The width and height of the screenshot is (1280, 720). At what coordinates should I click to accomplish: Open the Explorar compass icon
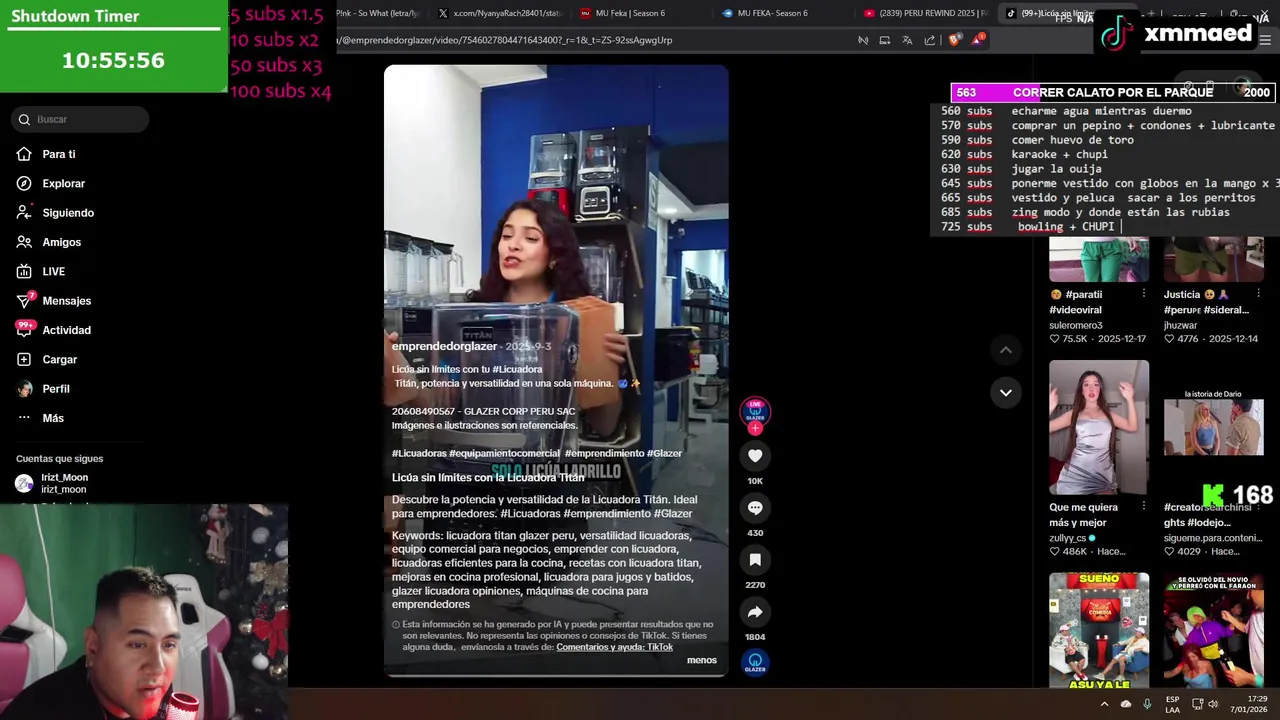point(24,183)
